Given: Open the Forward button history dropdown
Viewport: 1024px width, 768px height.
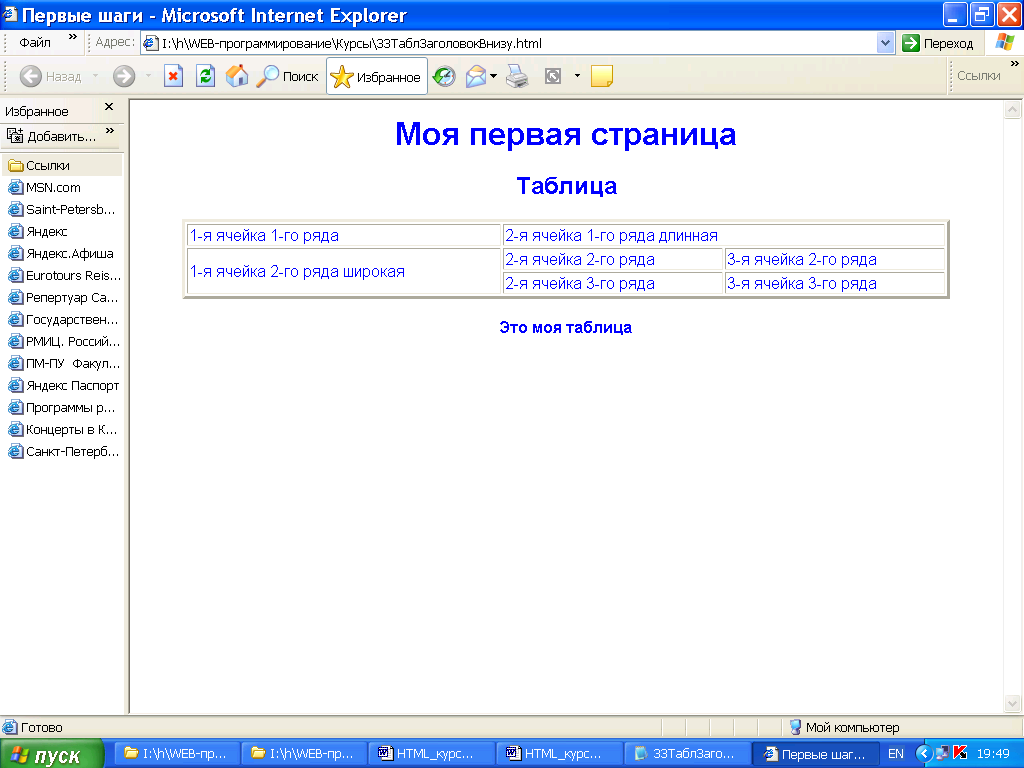Looking at the screenshot, I should tap(148, 76).
